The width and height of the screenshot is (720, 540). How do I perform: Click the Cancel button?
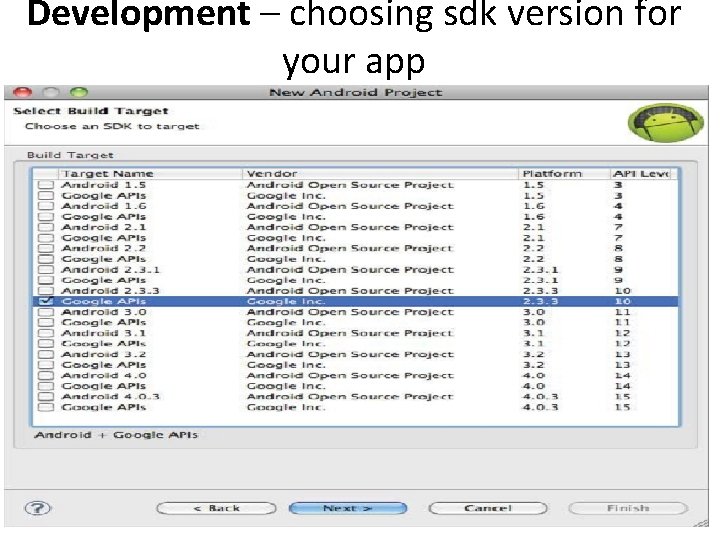tap(488, 508)
